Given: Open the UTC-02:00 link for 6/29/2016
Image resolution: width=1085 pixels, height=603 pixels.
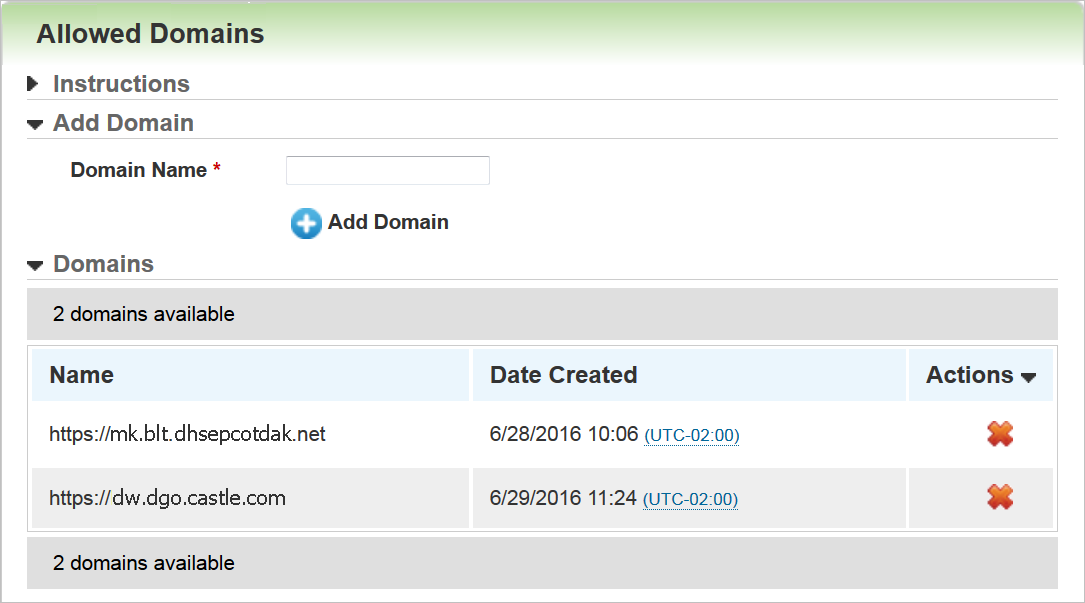Looking at the screenshot, I should pyautogui.click(x=690, y=499).
